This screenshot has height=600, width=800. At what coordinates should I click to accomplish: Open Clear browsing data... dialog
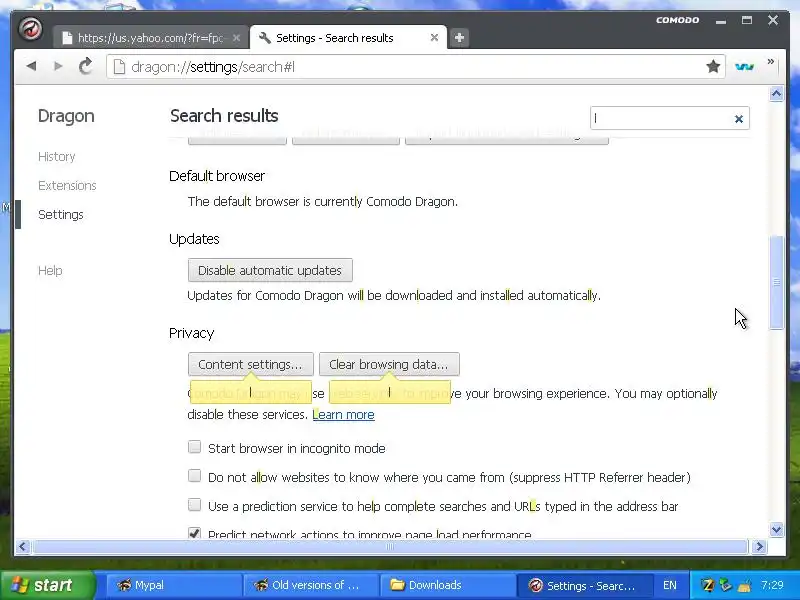pos(389,364)
